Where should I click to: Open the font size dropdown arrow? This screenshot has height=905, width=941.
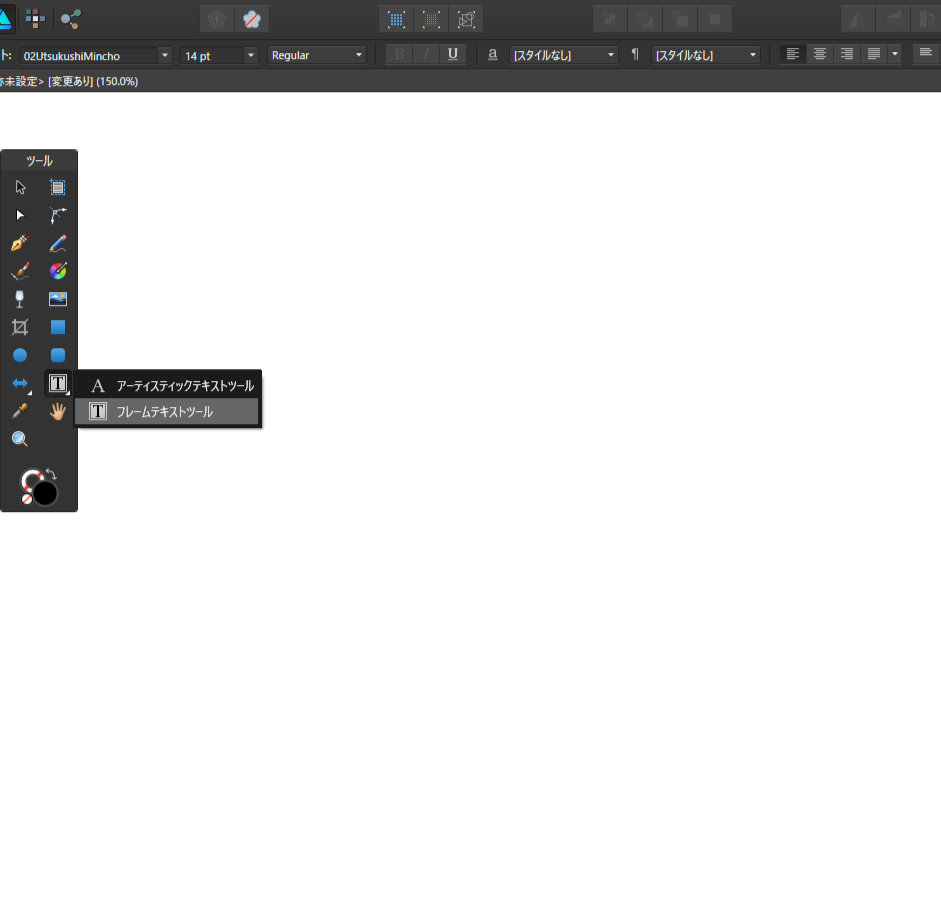(x=251, y=55)
